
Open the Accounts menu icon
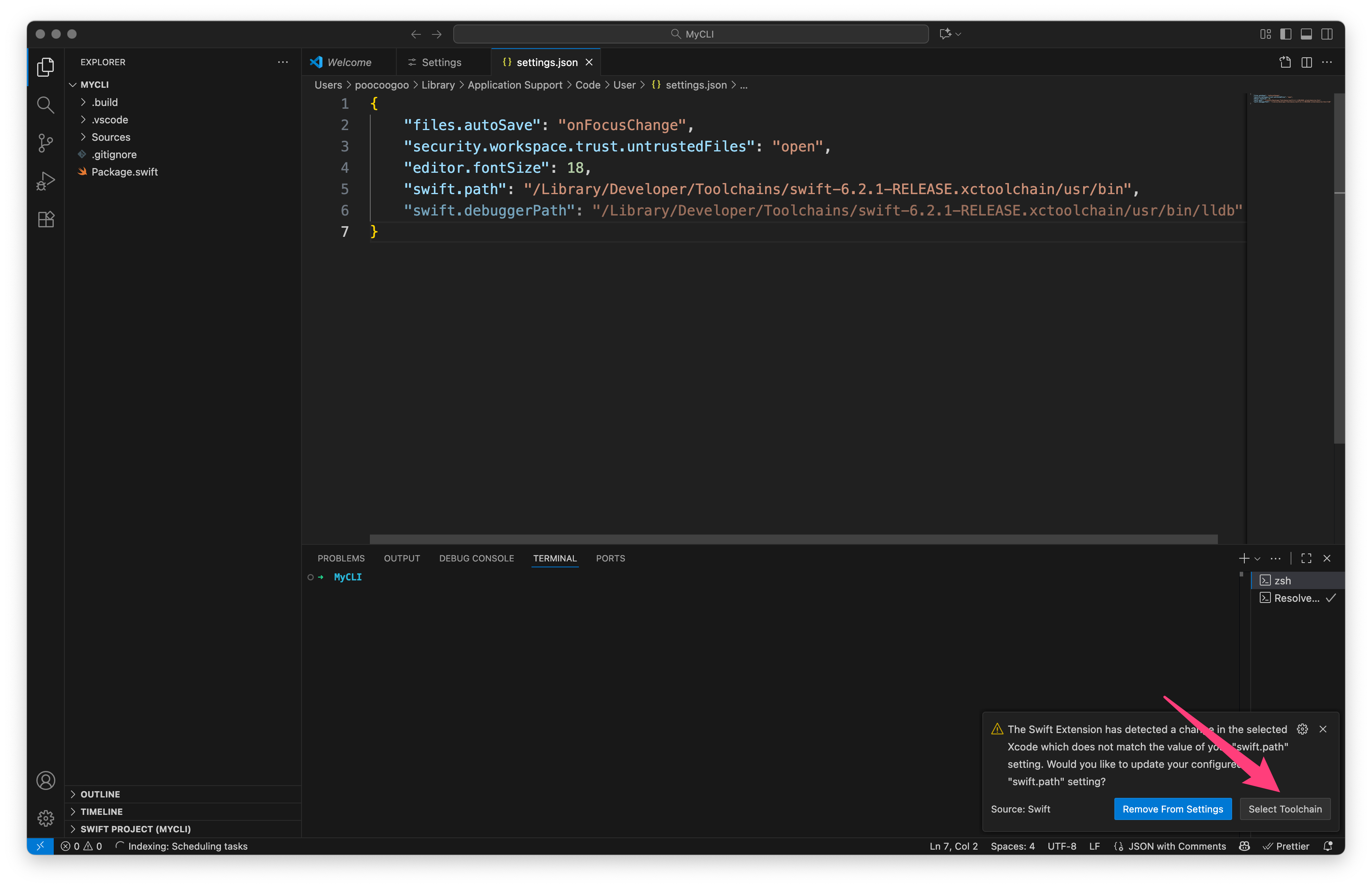pos(45,780)
